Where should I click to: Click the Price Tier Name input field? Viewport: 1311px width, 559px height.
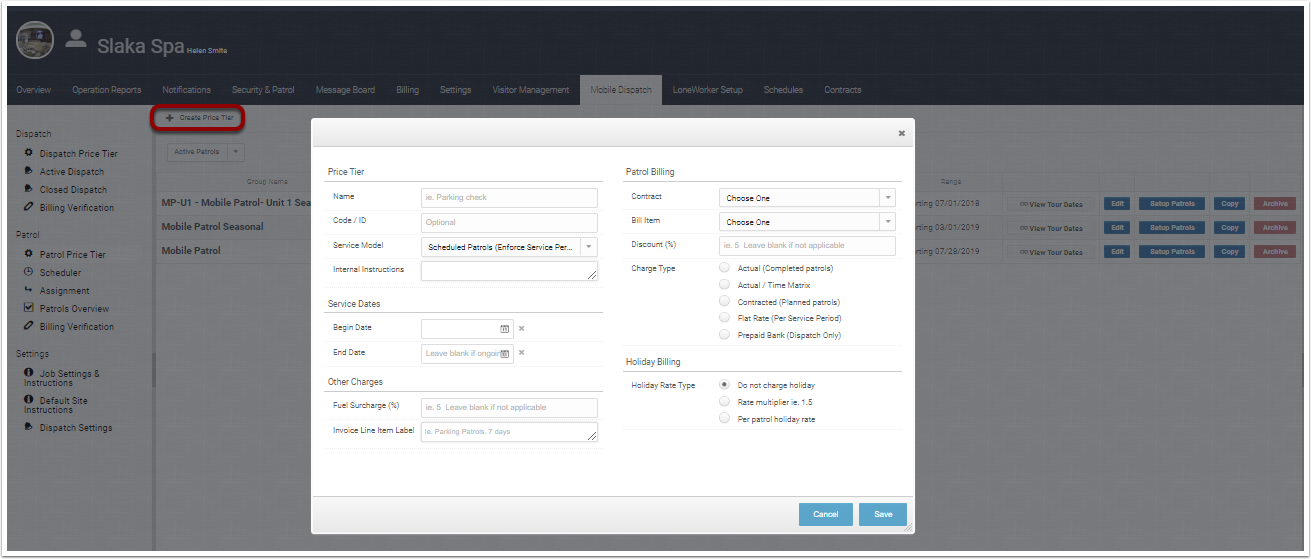(x=510, y=198)
